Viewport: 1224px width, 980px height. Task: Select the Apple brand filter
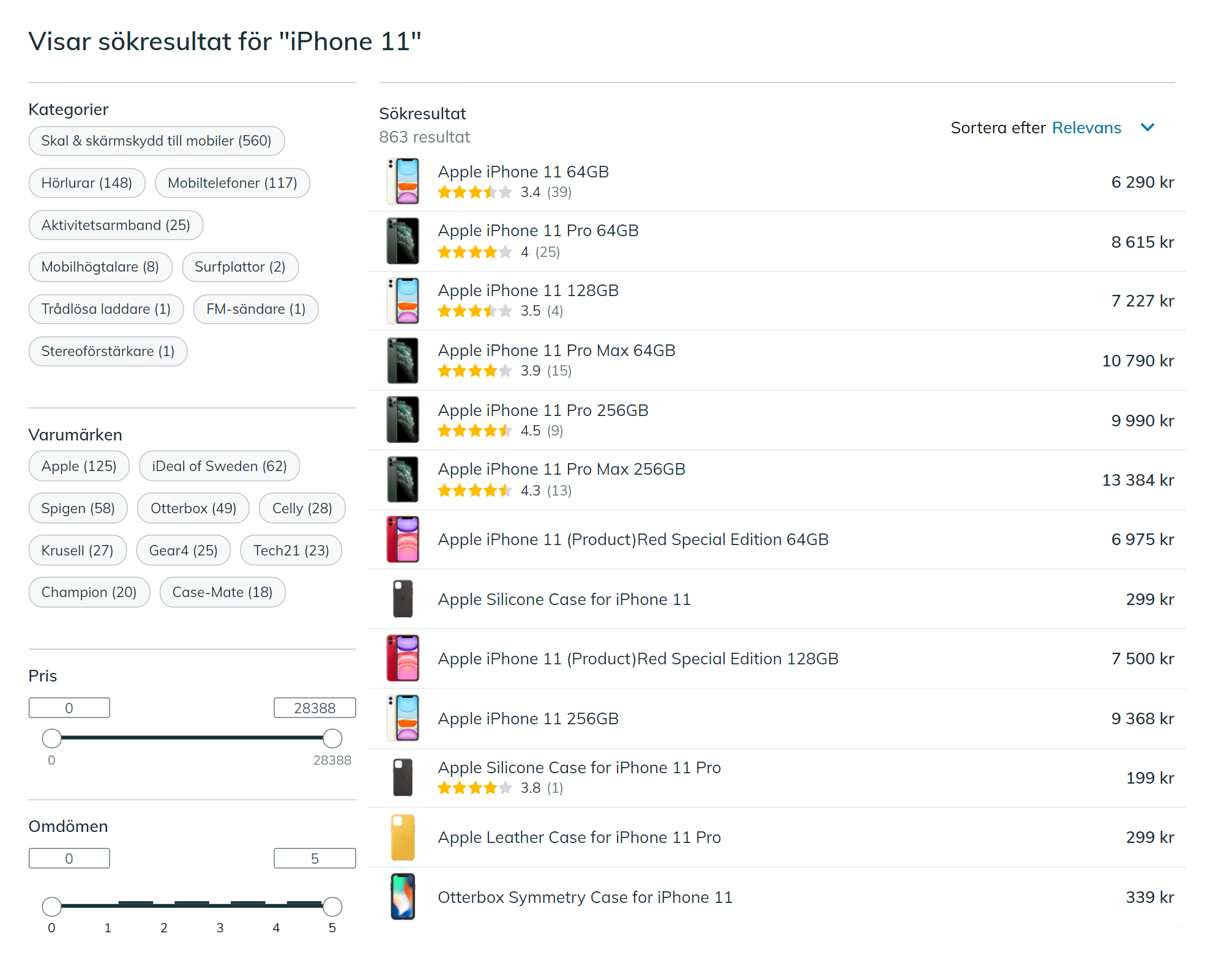pyautogui.click(x=78, y=465)
